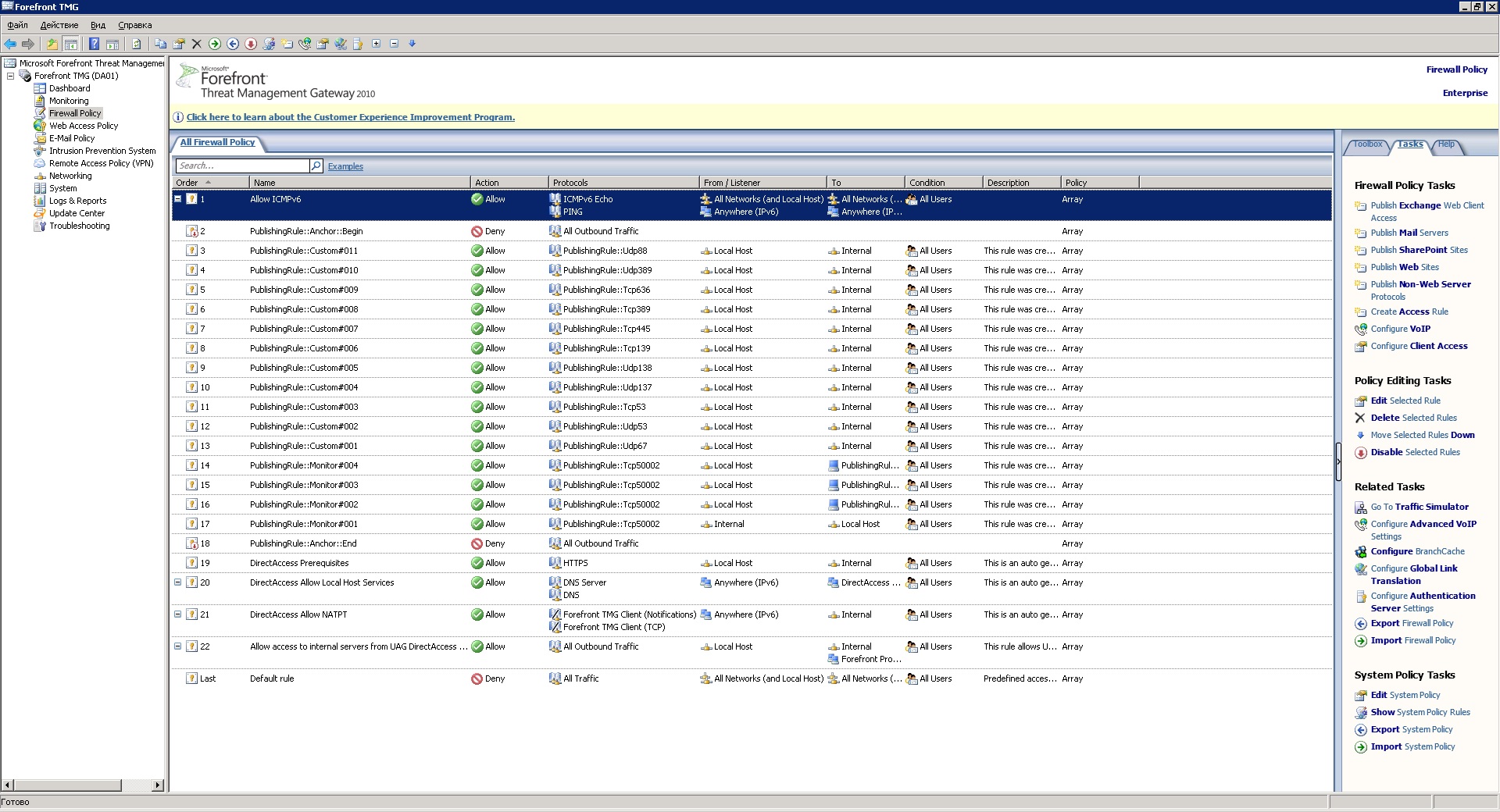Click the blue arrow Export toolbar icon

233,44
